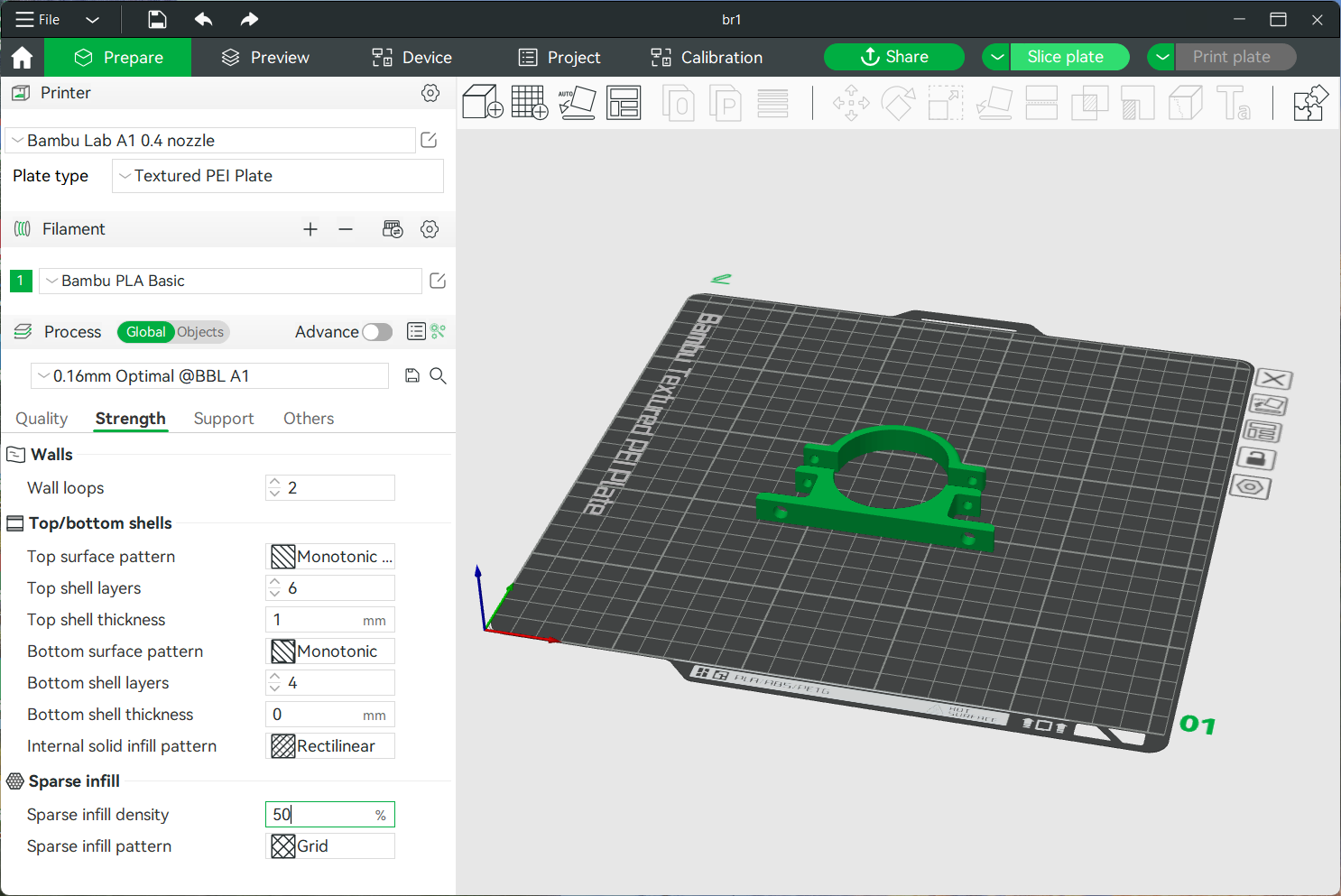
Task: Open the Support settings tab
Action: point(224,419)
